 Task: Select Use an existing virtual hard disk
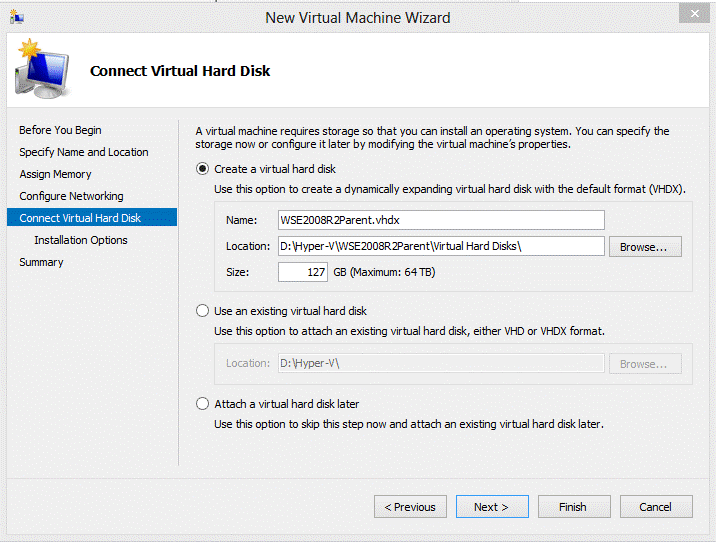(x=203, y=311)
